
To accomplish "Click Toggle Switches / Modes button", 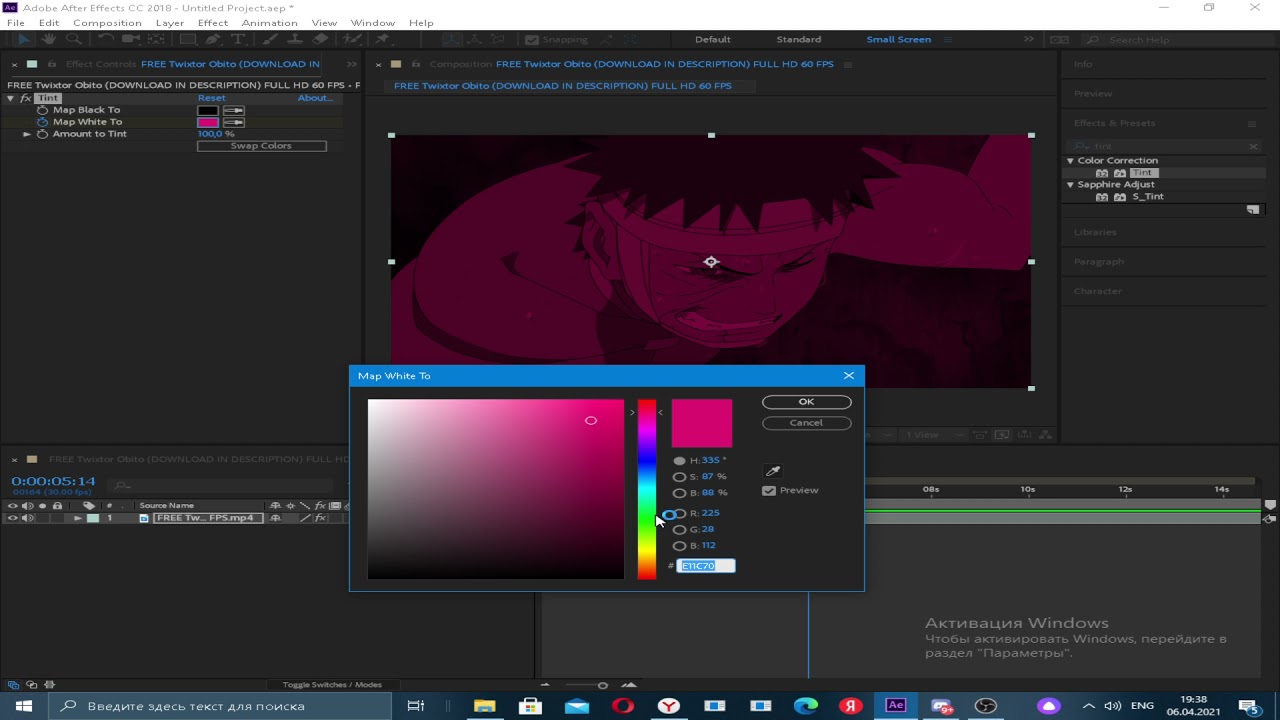I will pyautogui.click(x=332, y=685).
